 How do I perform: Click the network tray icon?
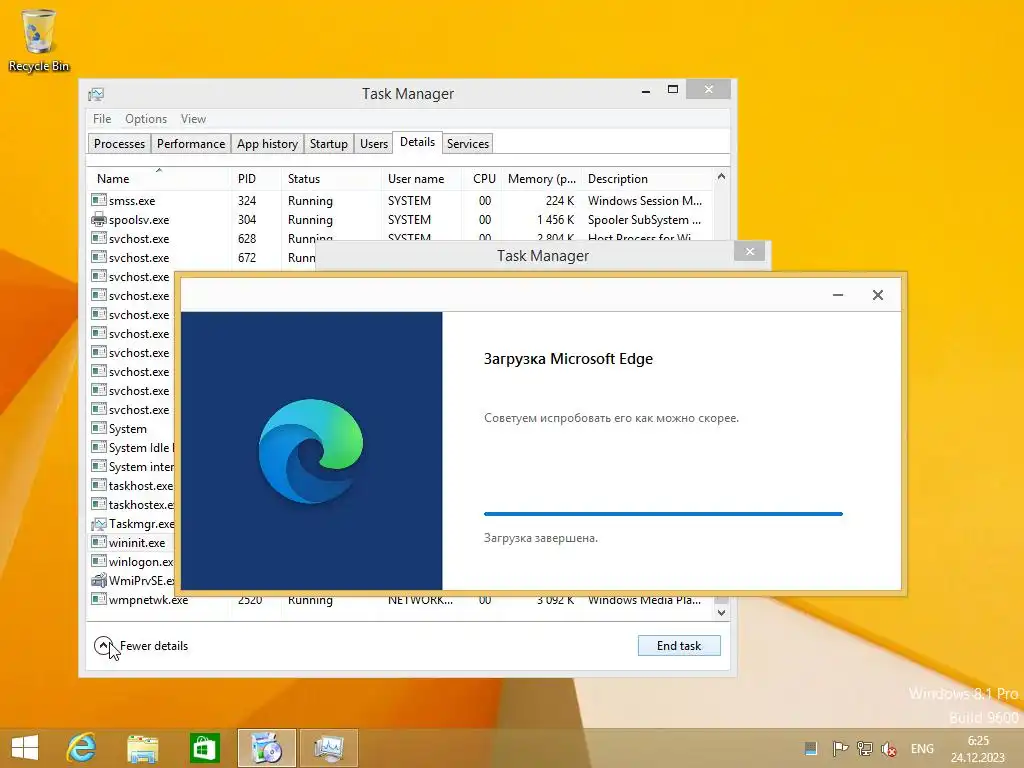865,748
